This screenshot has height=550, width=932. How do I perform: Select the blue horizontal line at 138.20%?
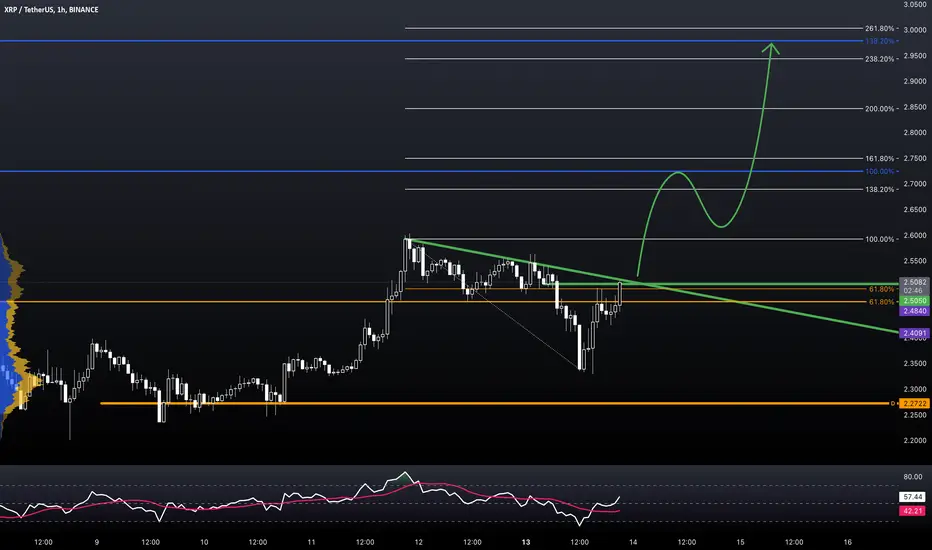tap(431, 41)
